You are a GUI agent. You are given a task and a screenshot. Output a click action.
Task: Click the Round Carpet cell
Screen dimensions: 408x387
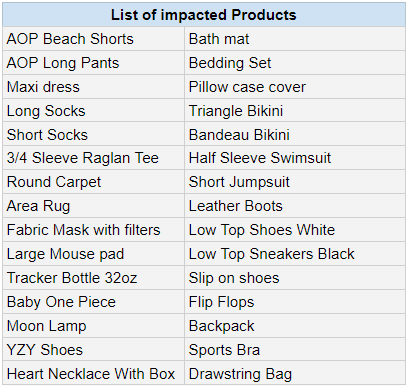pos(94,182)
